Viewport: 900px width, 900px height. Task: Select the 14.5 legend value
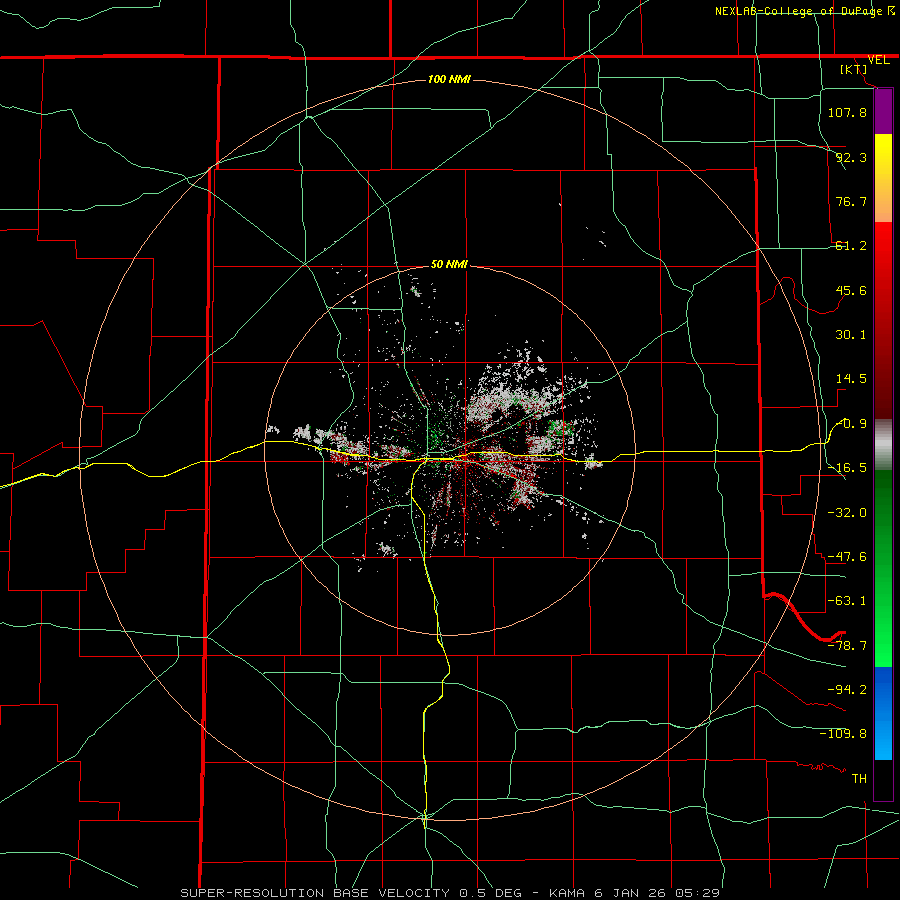coord(851,379)
